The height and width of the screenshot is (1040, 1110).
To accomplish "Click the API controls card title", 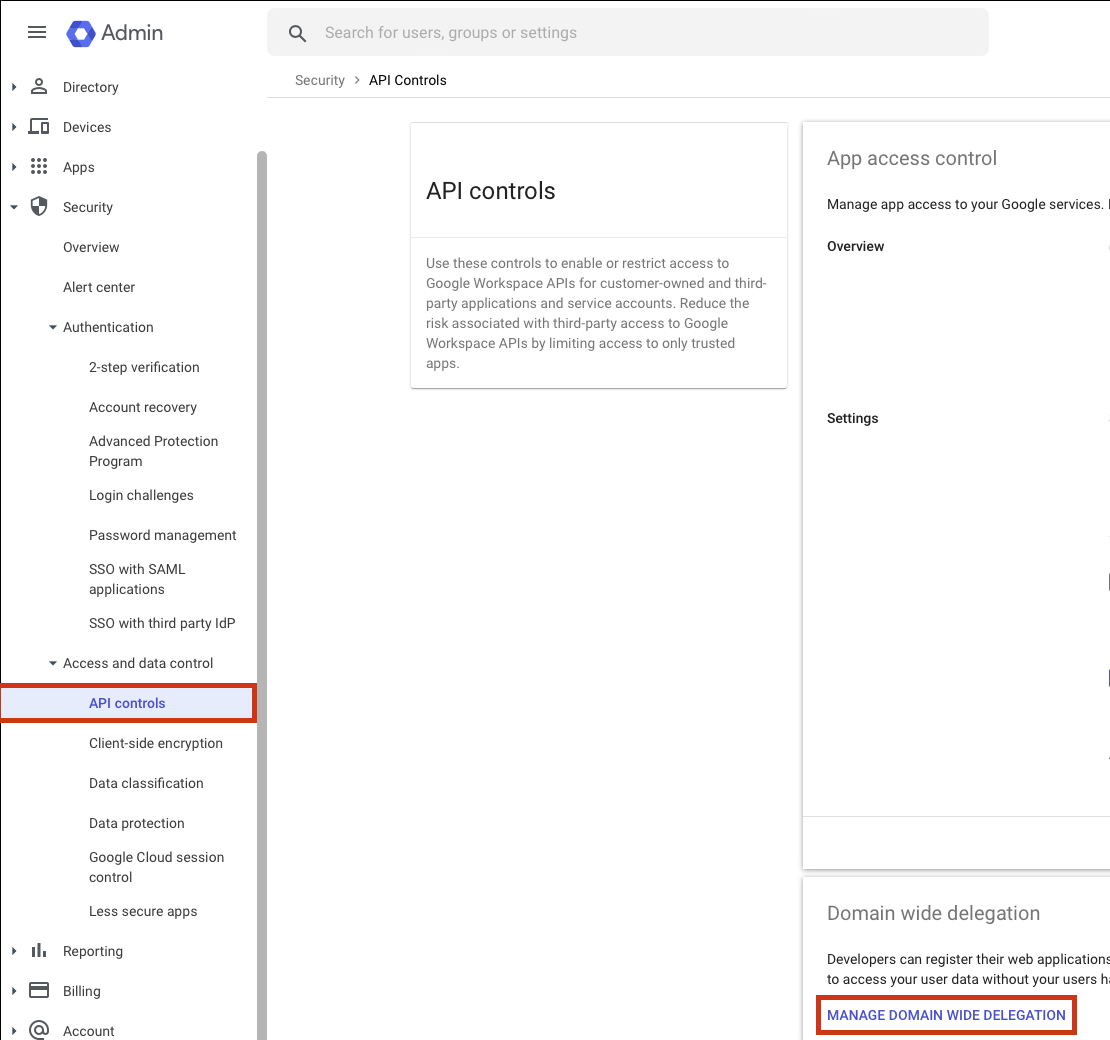I will 491,191.
